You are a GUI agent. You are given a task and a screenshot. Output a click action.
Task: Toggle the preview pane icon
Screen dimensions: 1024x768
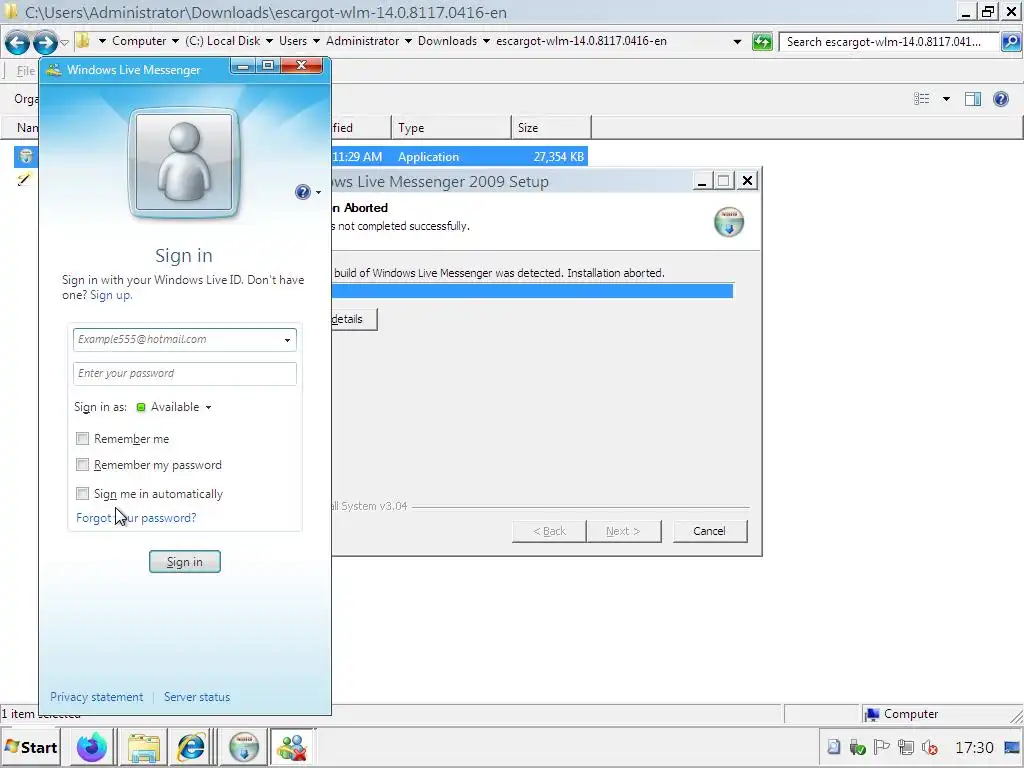pyautogui.click(x=973, y=99)
